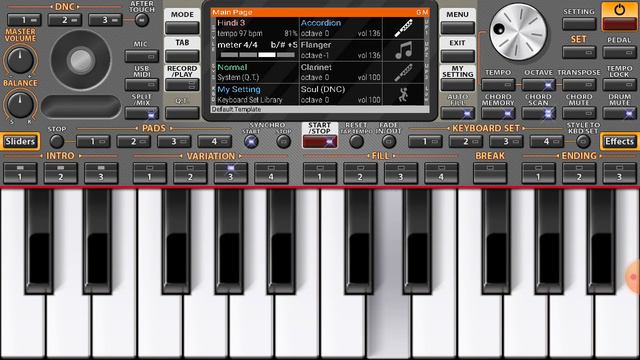Viewport: 640px width, 360px height.
Task: Select Keyboard Set 3
Action: click(506, 142)
